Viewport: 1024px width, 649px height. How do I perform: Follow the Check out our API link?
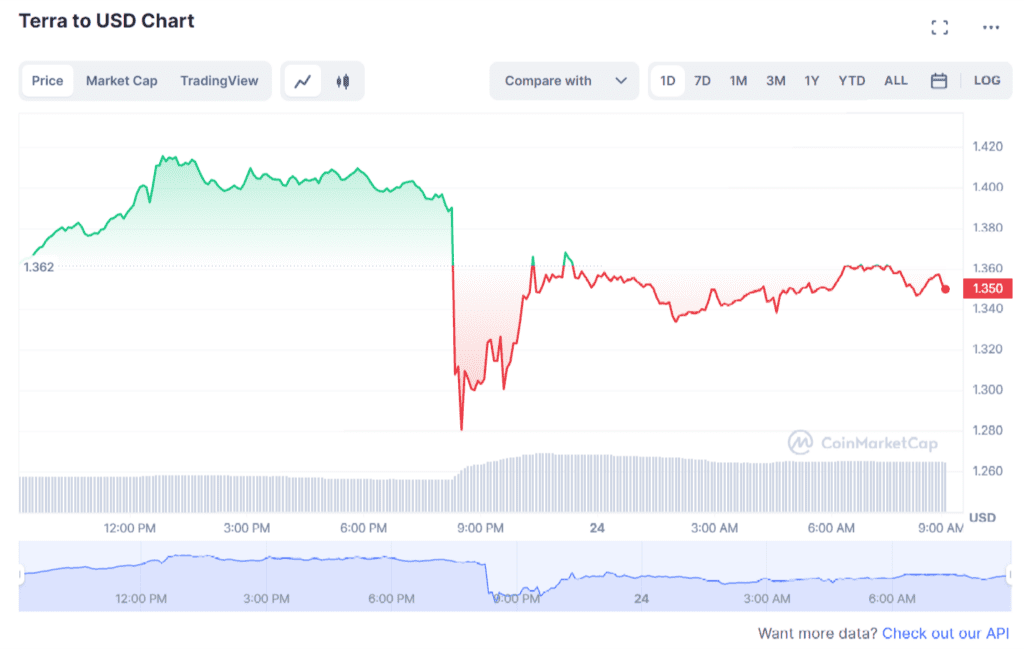click(x=945, y=633)
